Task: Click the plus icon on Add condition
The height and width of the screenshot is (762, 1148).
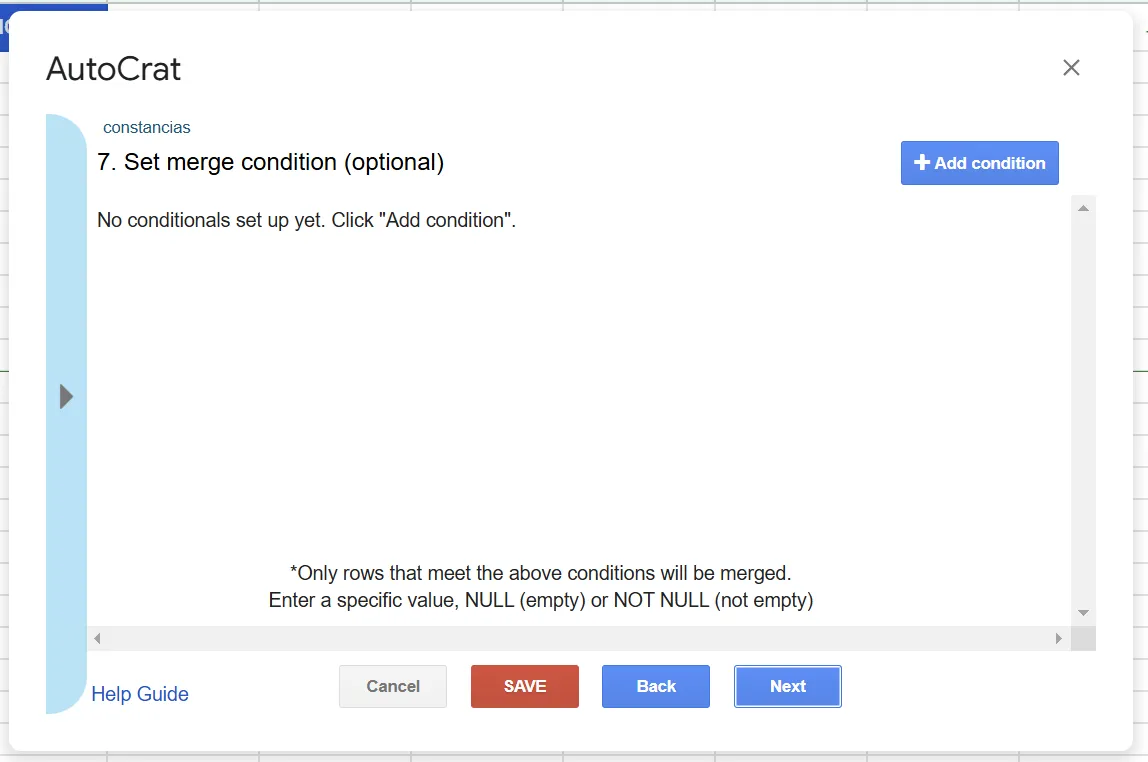Action: point(922,163)
